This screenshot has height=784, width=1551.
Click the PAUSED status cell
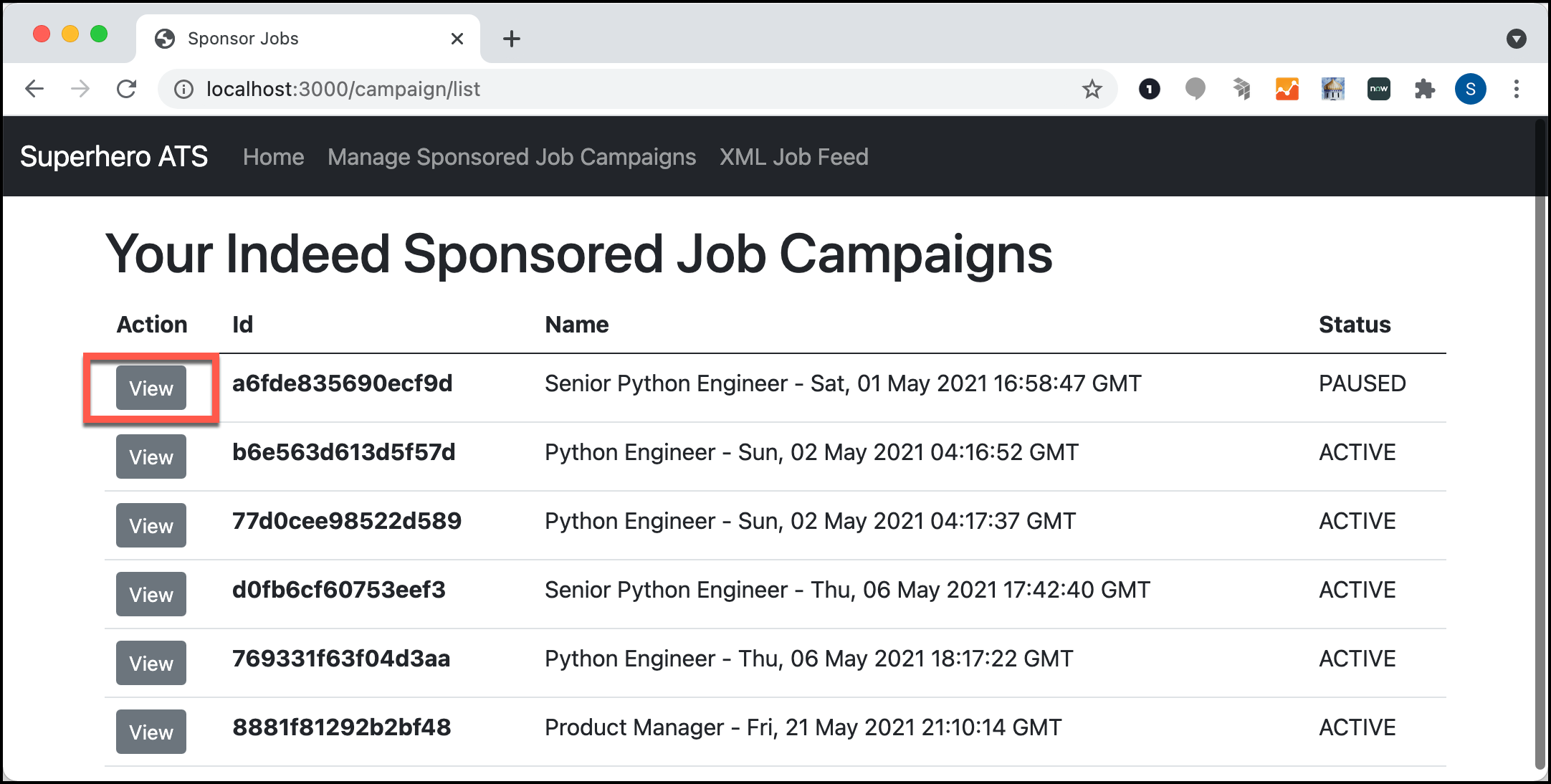click(x=1363, y=383)
